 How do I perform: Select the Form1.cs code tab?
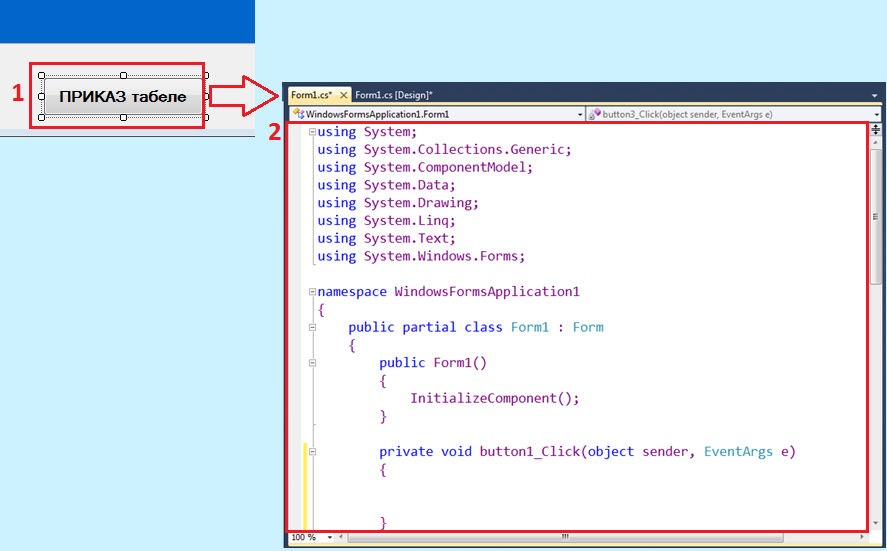point(310,95)
